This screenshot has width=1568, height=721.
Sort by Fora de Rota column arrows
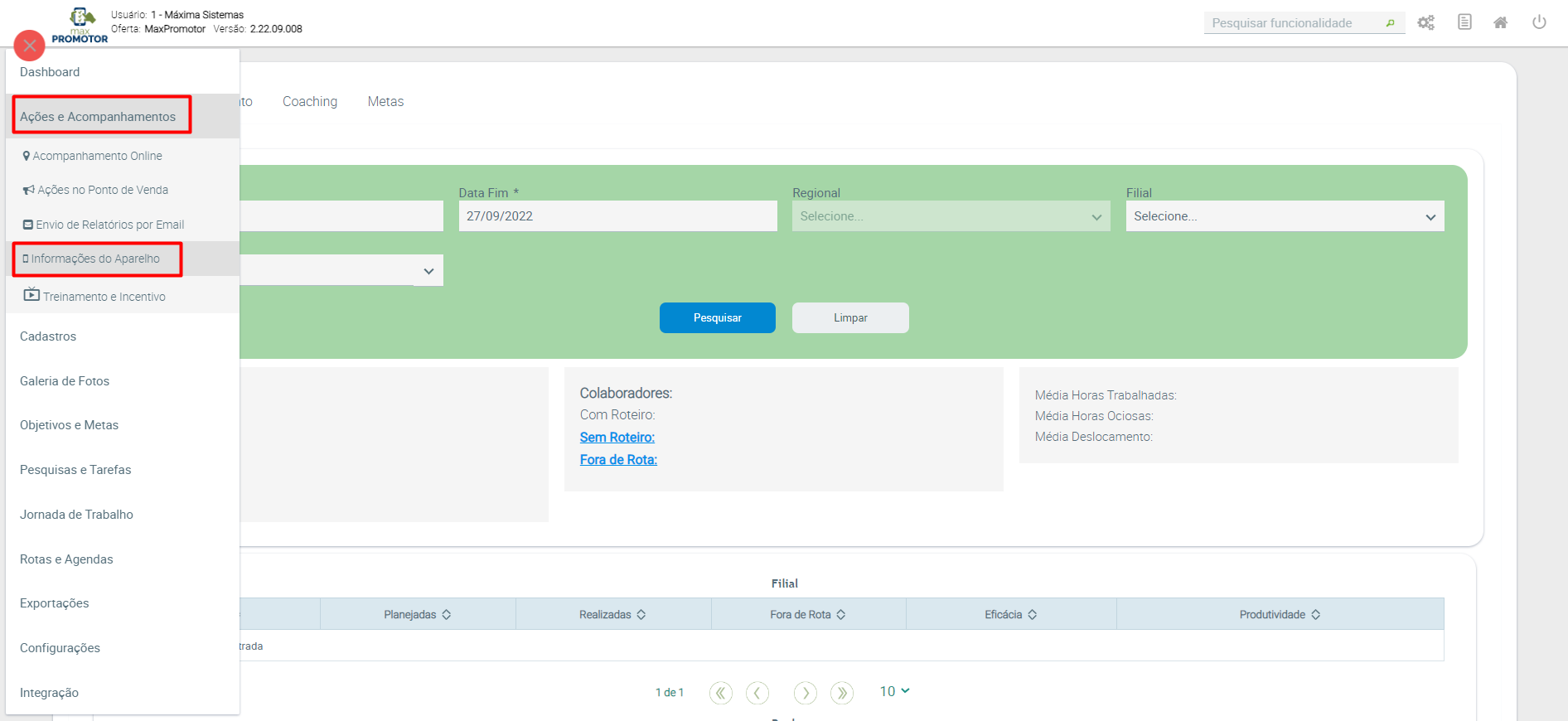pyautogui.click(x=840, y=615)
